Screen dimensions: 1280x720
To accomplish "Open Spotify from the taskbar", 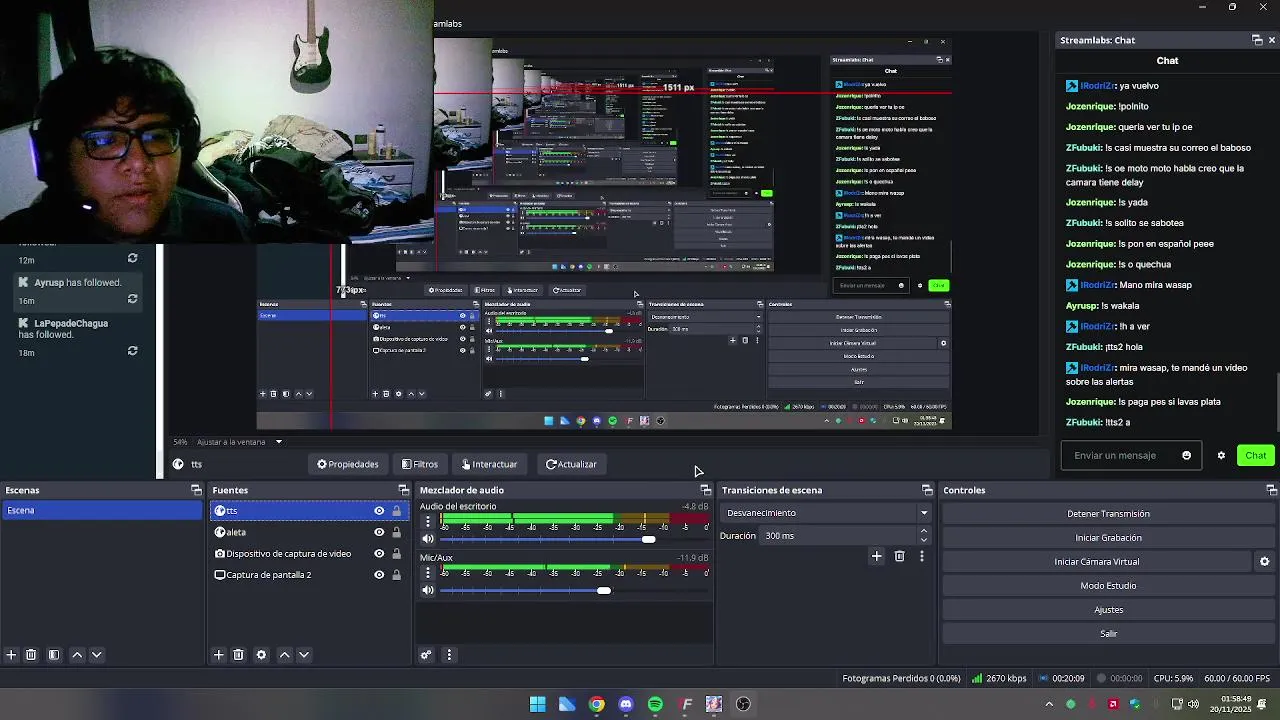I will (x=655, y=704).
